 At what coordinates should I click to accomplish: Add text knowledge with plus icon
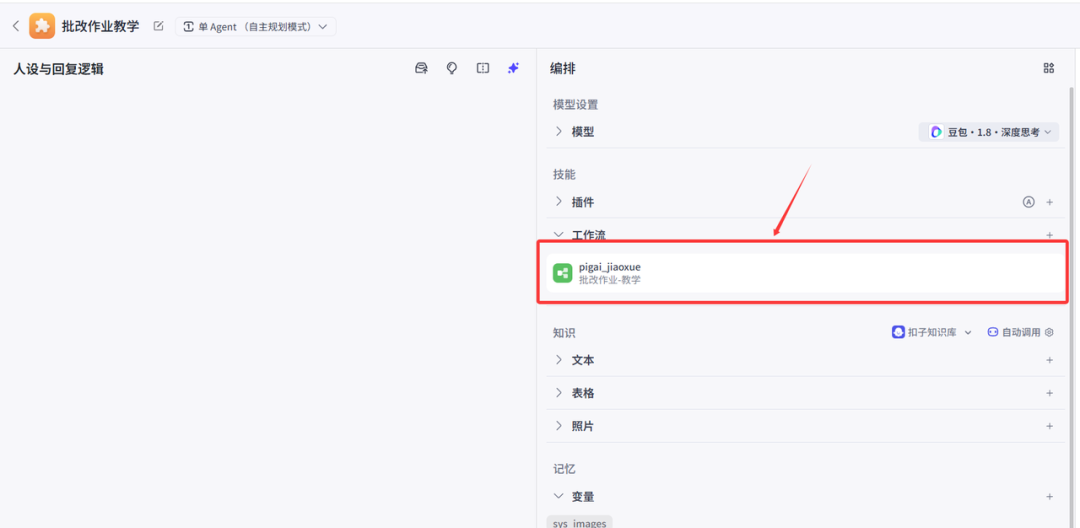tap(1050, 360)
